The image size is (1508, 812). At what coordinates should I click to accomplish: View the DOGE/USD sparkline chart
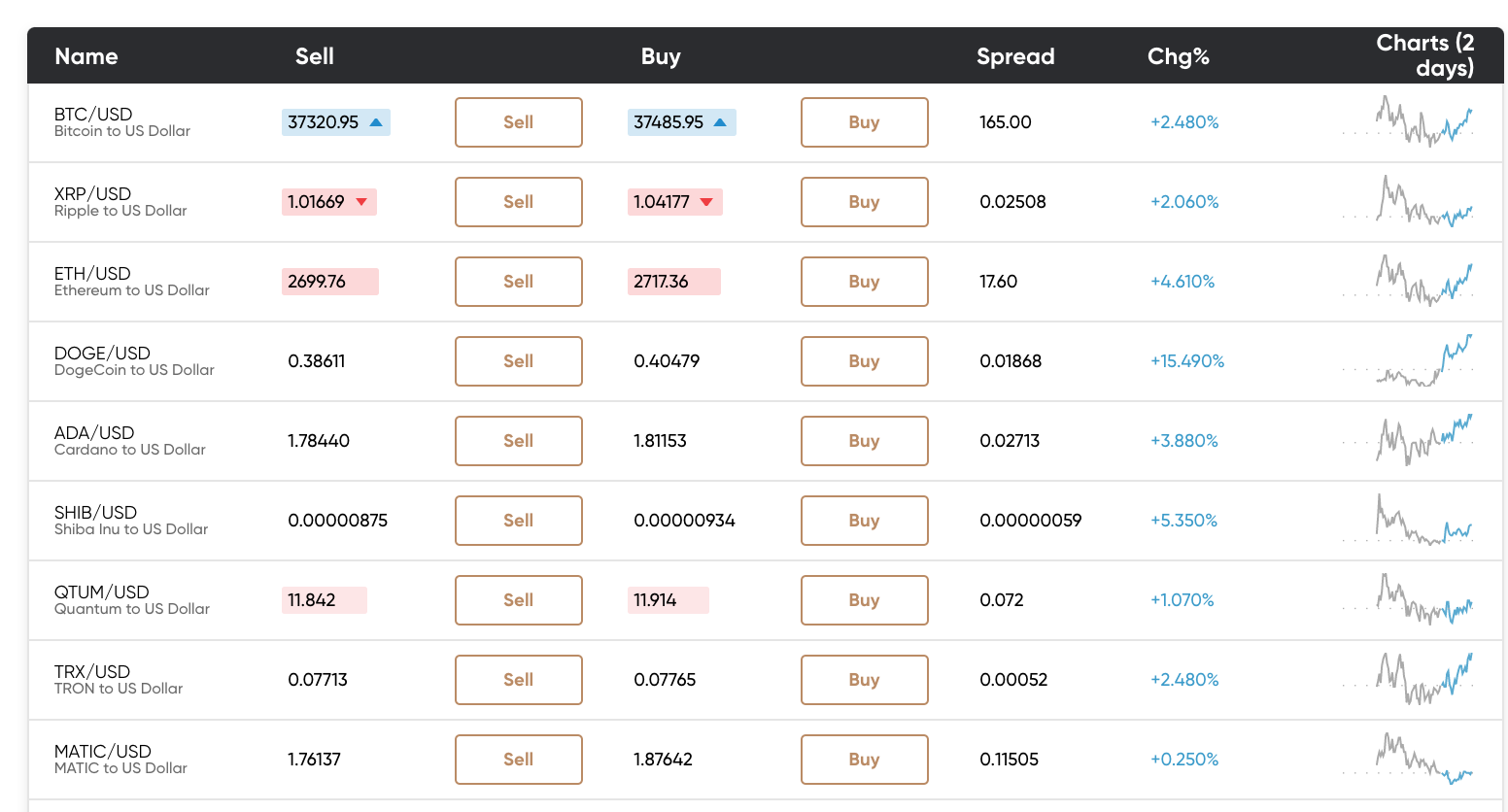[1408, 360]
